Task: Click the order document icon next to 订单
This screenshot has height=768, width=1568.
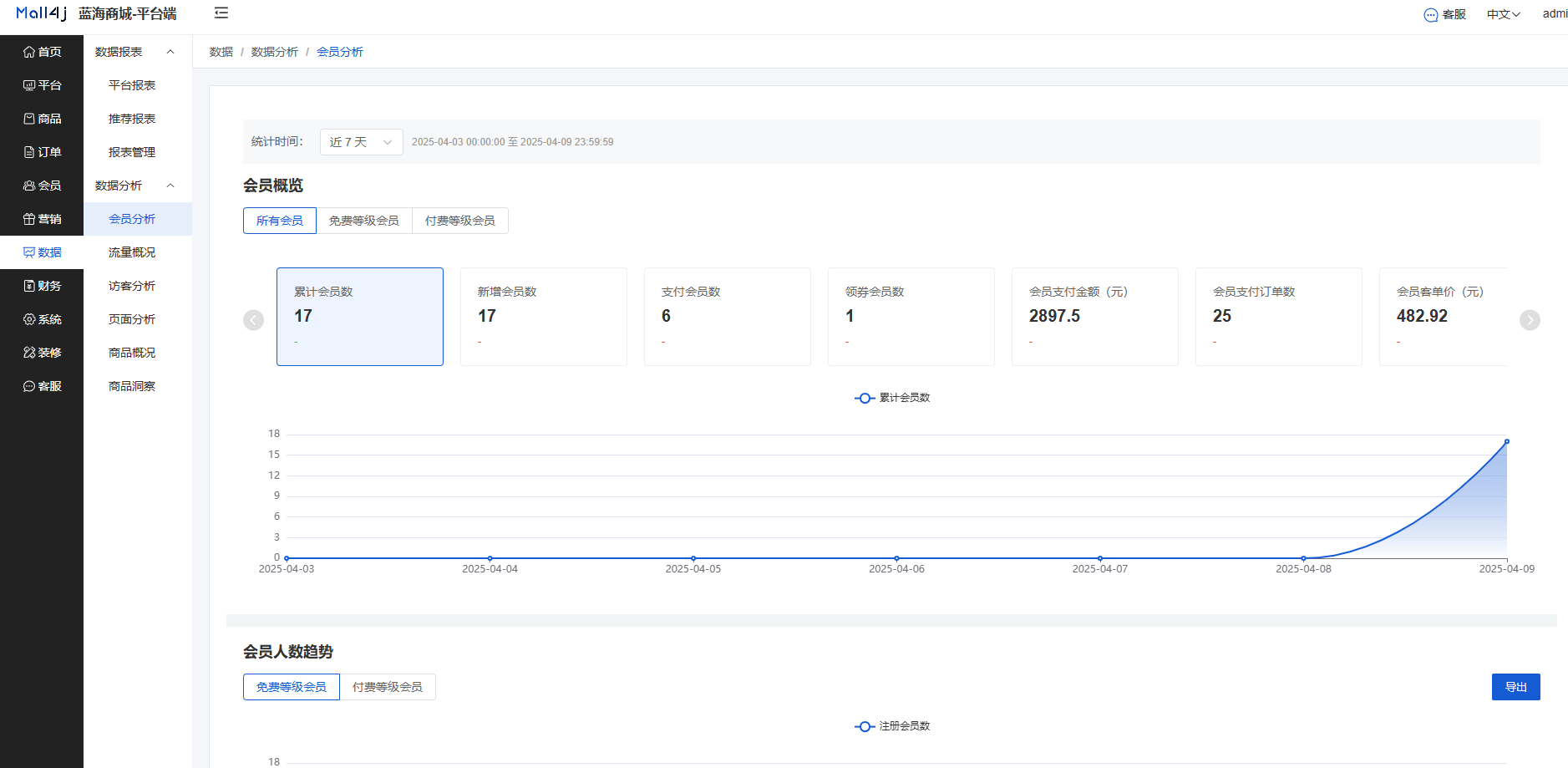Action: coord(29,152)
